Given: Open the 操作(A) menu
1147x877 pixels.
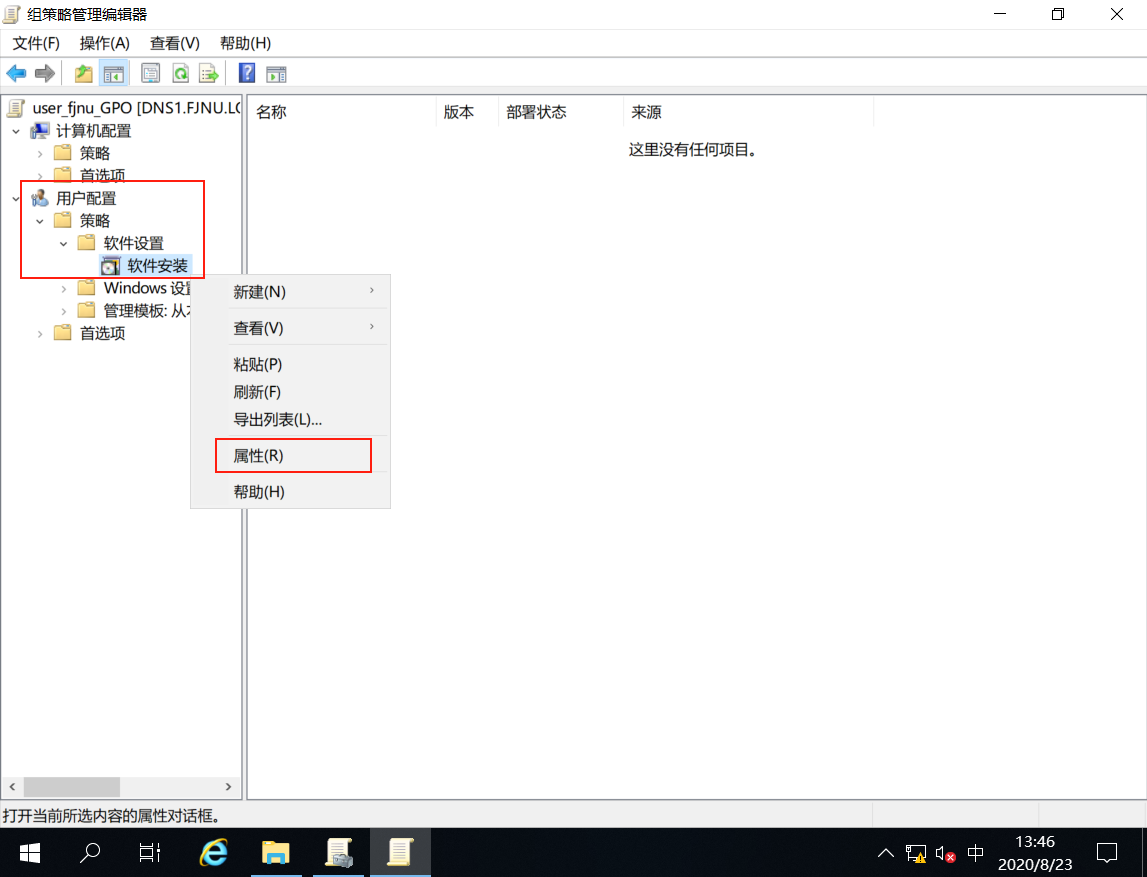Looking at the screenshot, I should click(105, 43).
